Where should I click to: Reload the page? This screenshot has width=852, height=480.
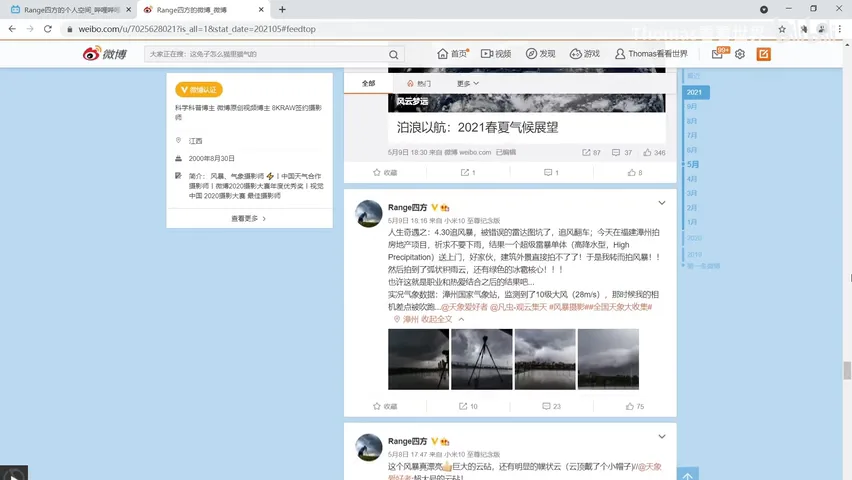[48, 29]
